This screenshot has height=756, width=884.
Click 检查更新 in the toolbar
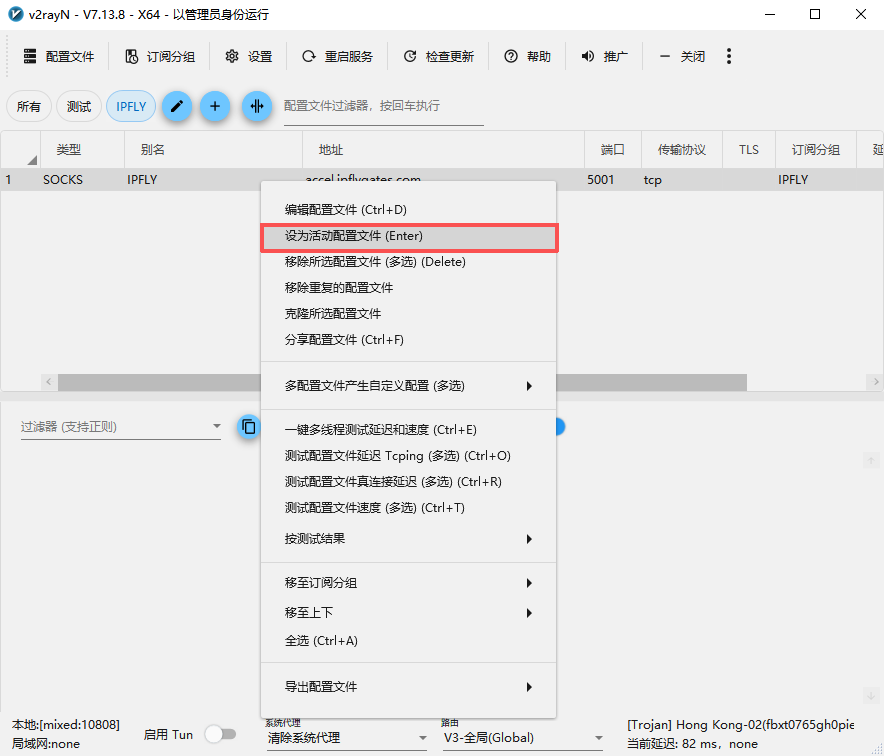pos(438,57)
